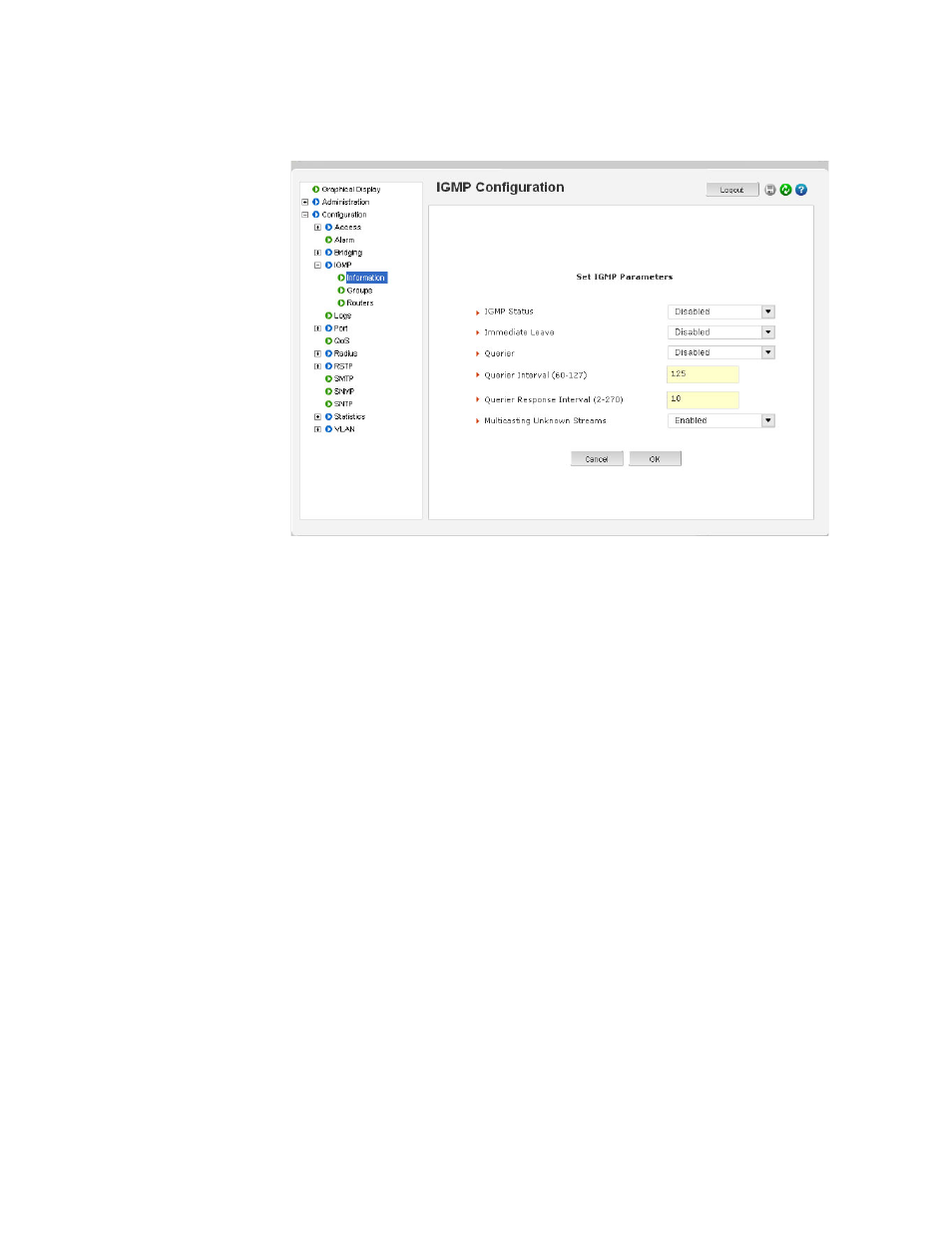The width and height of the screenshot is (952, 1233).
Task: Click the 'Querier Interval (60-127)' label
Action: (x=536, y=375)
